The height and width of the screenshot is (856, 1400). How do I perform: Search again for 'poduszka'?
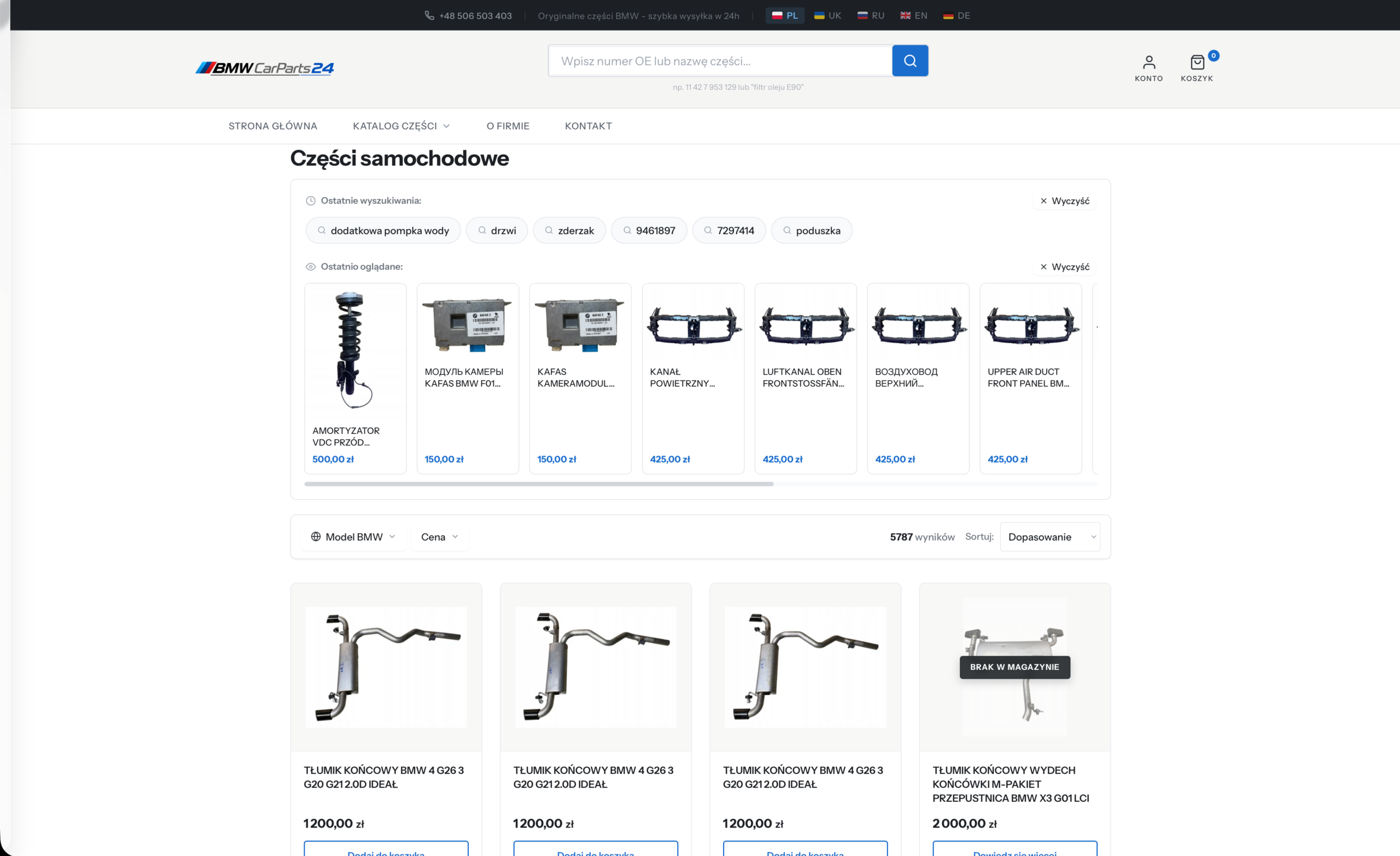point(812,230)
